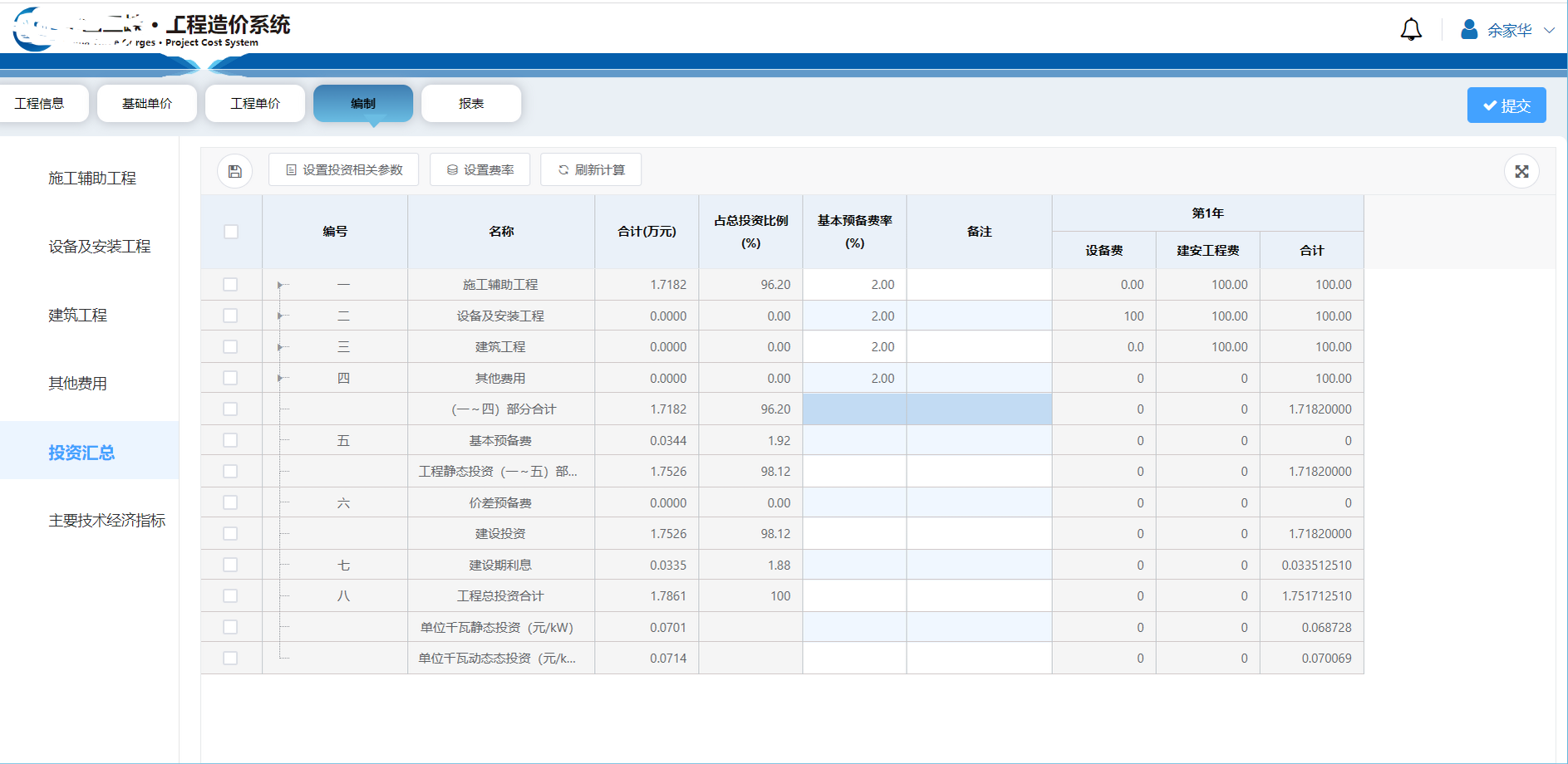
Task: Expand the 其他费用 tree row
Action: point(280,378)
